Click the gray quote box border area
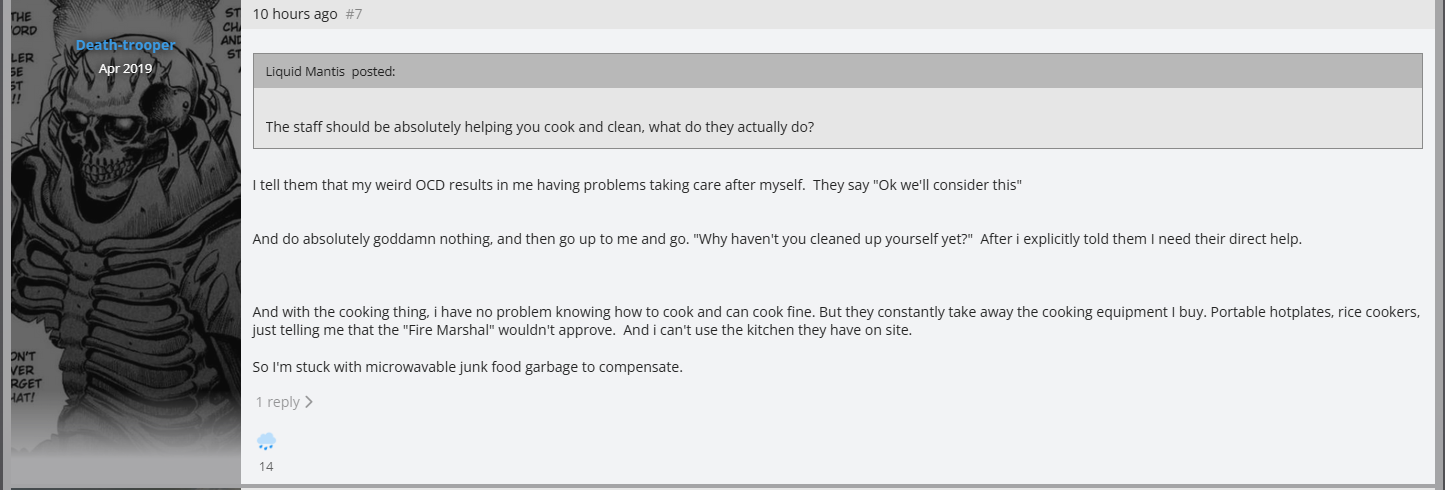 tap(837, 101)
